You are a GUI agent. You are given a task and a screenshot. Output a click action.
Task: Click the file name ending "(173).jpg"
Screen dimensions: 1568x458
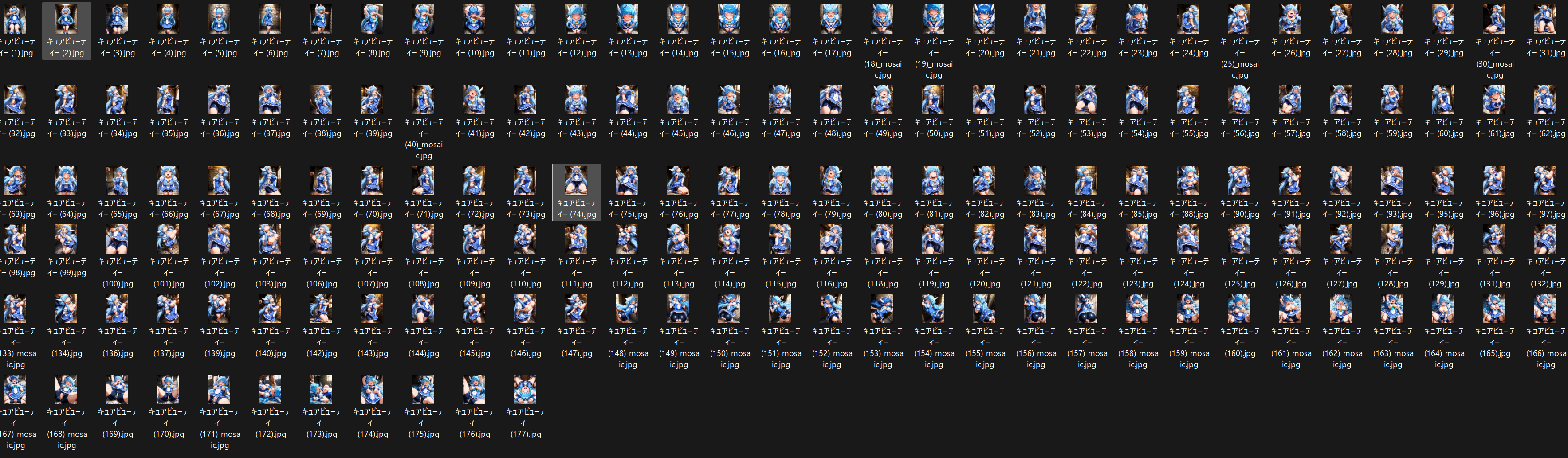coord(322,423)
